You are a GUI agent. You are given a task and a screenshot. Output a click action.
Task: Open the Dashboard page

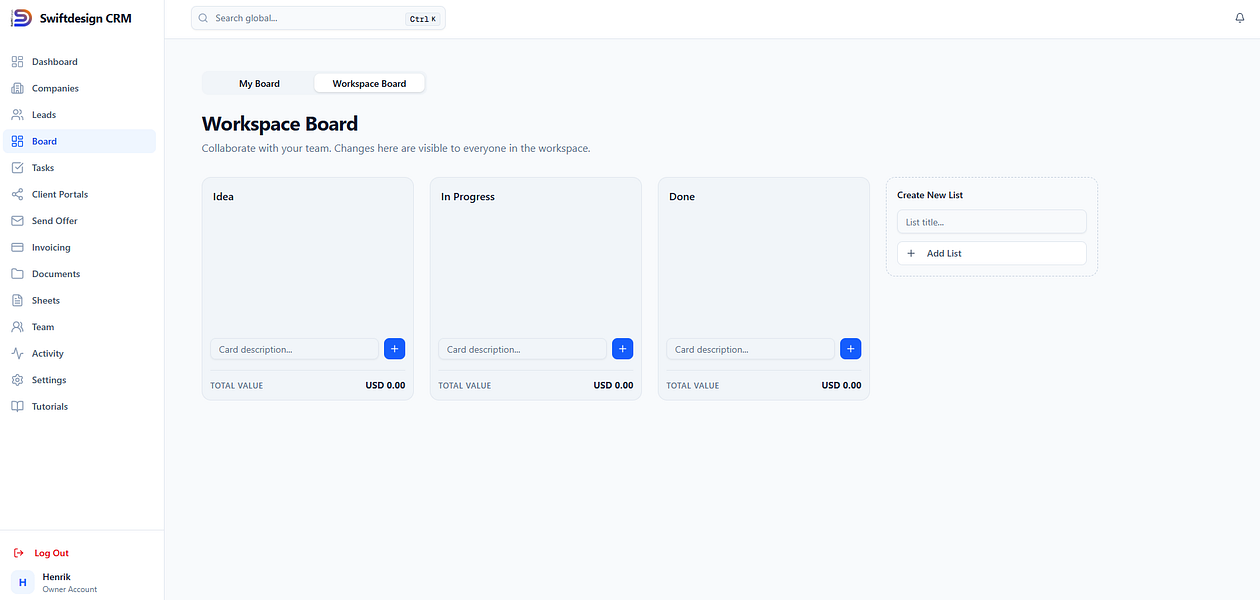pyautogui.click(x=80, y=62)
